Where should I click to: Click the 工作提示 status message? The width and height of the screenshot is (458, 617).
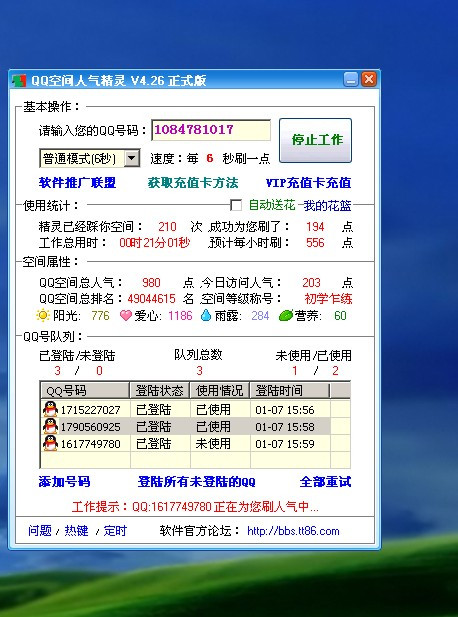pos(195,506)
